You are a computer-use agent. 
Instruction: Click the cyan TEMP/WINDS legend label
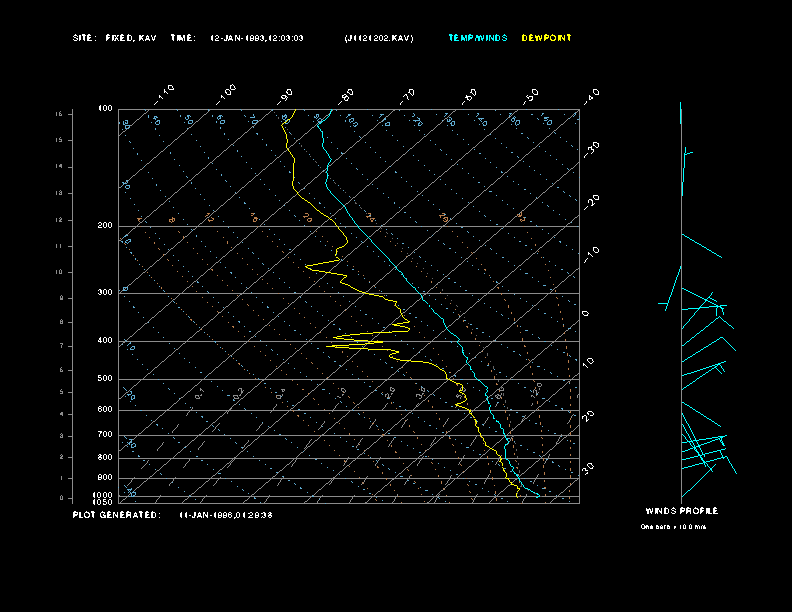478,38
